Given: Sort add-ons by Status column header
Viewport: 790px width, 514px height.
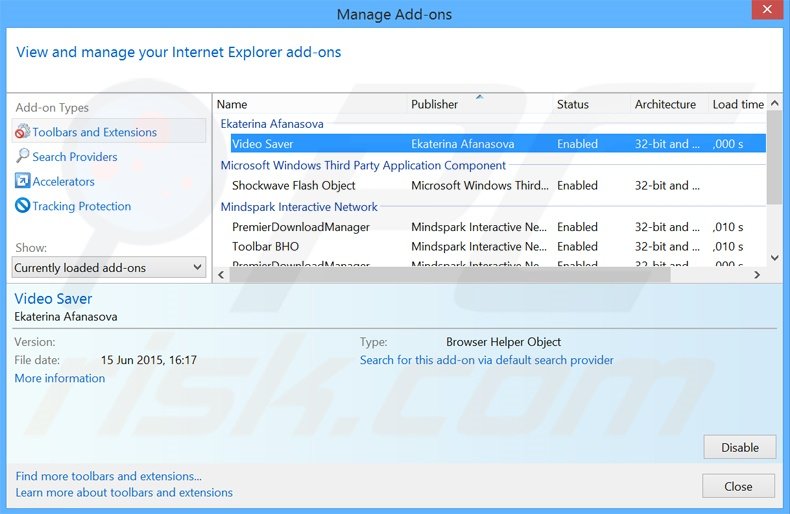Looking at the screenshot, I should [573, 104].
